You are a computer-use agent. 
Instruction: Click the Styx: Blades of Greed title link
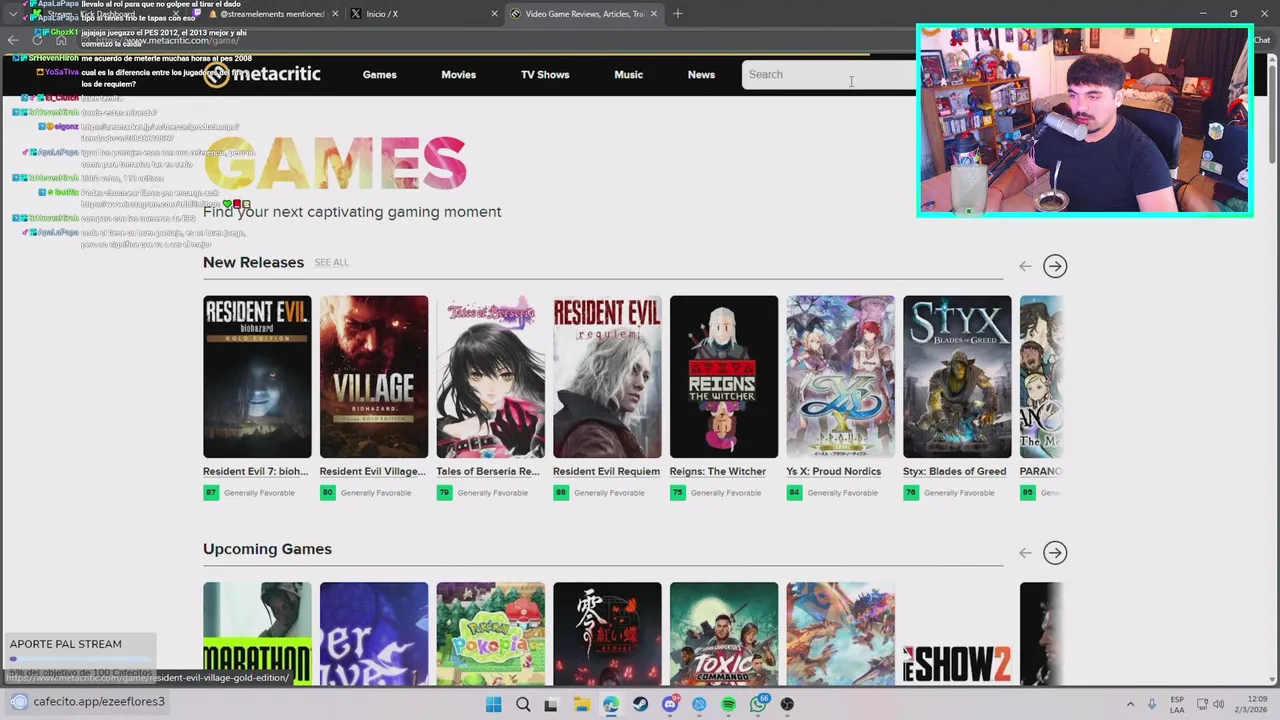tap(955, 472)
